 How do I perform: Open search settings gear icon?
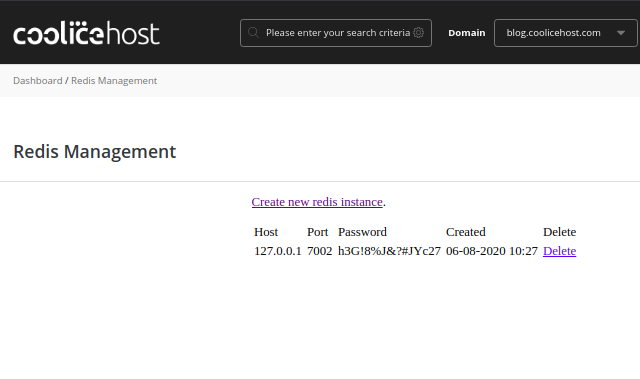418,33
